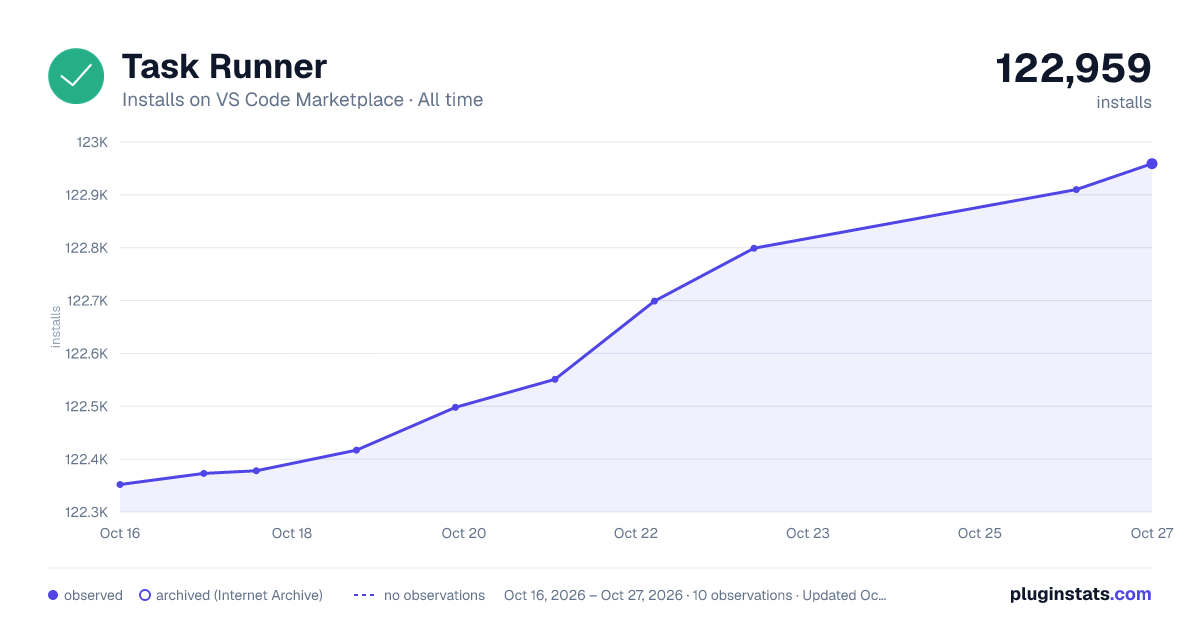Click the 122.3K y-axis label
The width and height of the screenshot is (1200, 630).
[87, 513]
